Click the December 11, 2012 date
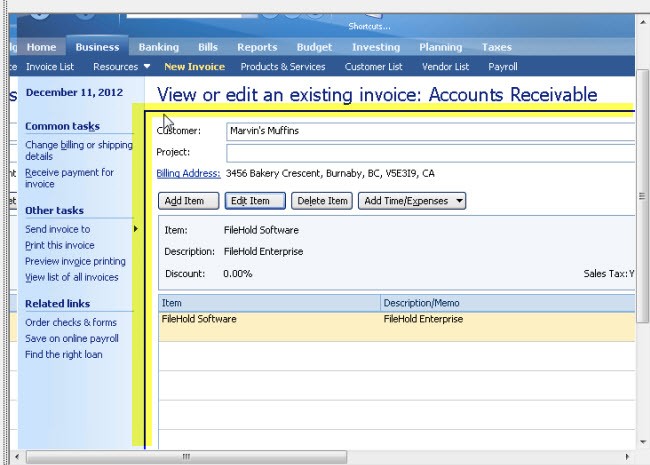 coord(74,92)
